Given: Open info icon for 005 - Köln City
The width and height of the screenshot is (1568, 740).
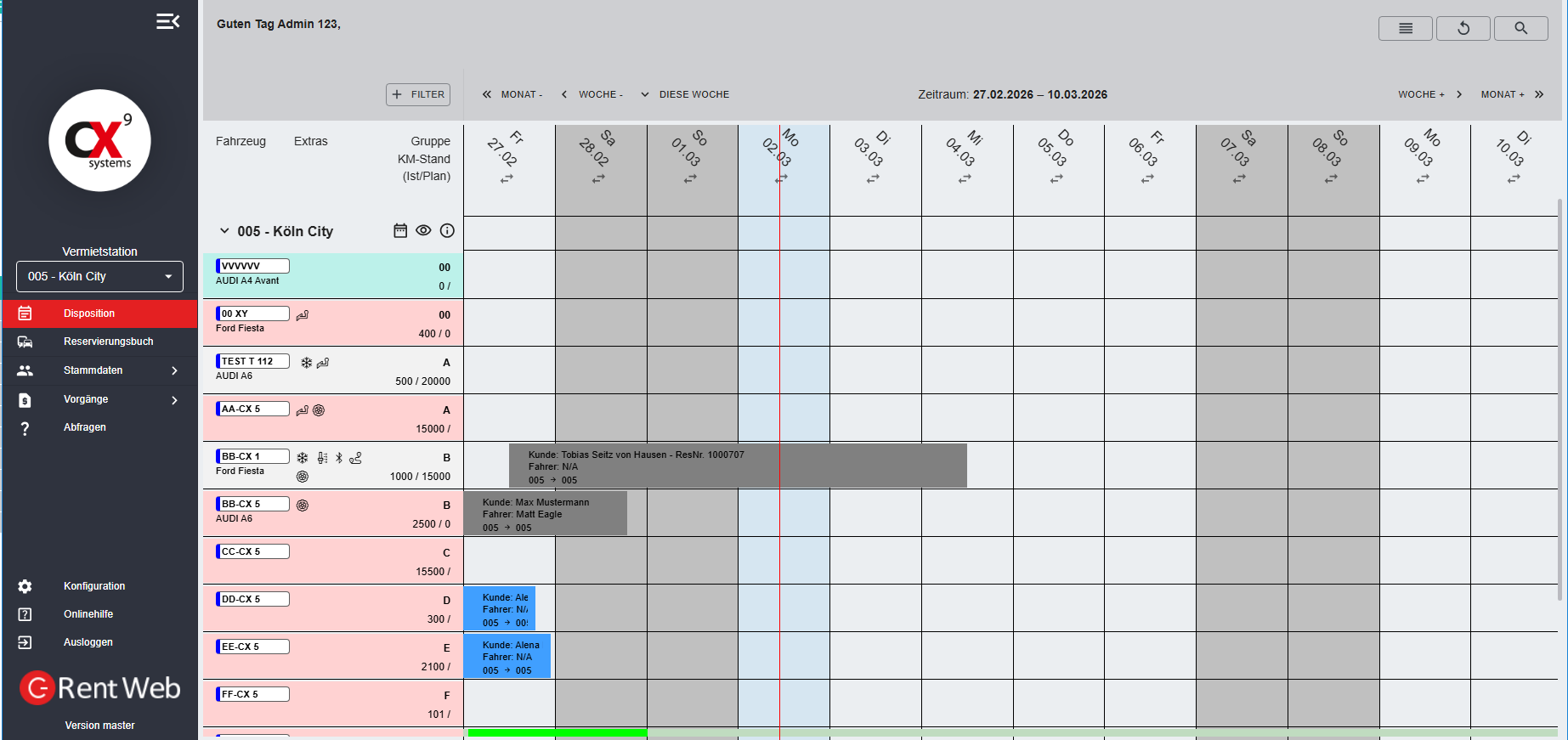Looking at the screenshot, I should (x=447, y=231).
